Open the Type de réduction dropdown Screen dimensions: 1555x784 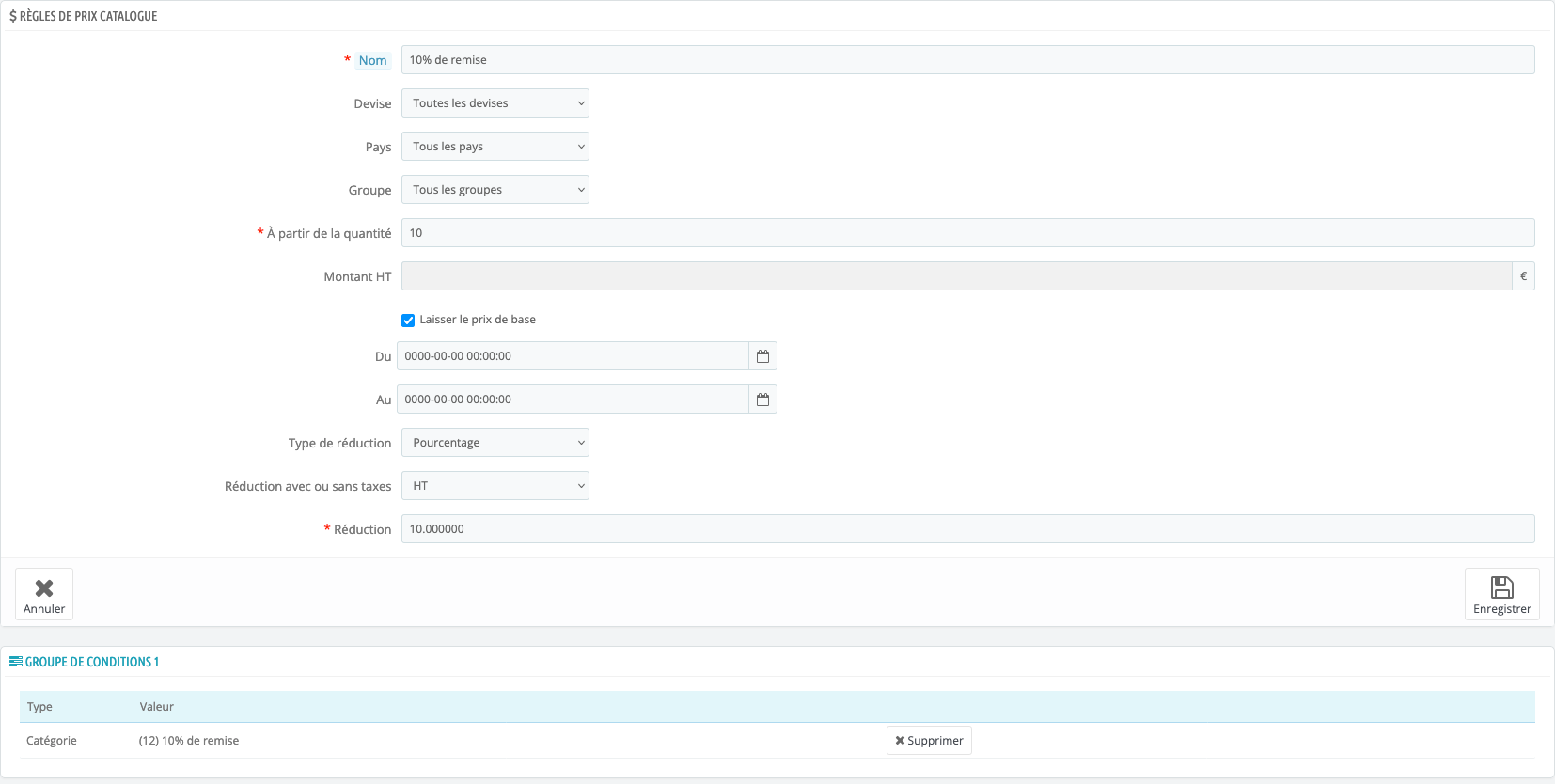tap(495, 443)
